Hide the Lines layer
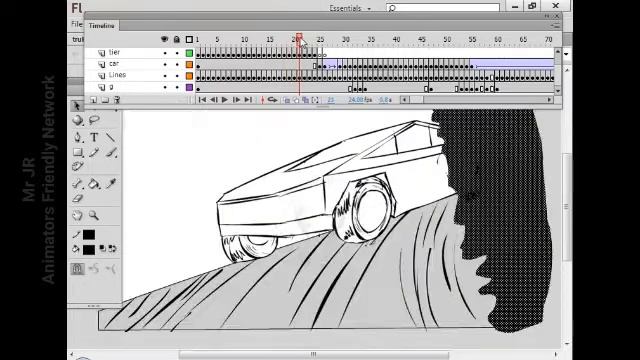 coord(165,76)
